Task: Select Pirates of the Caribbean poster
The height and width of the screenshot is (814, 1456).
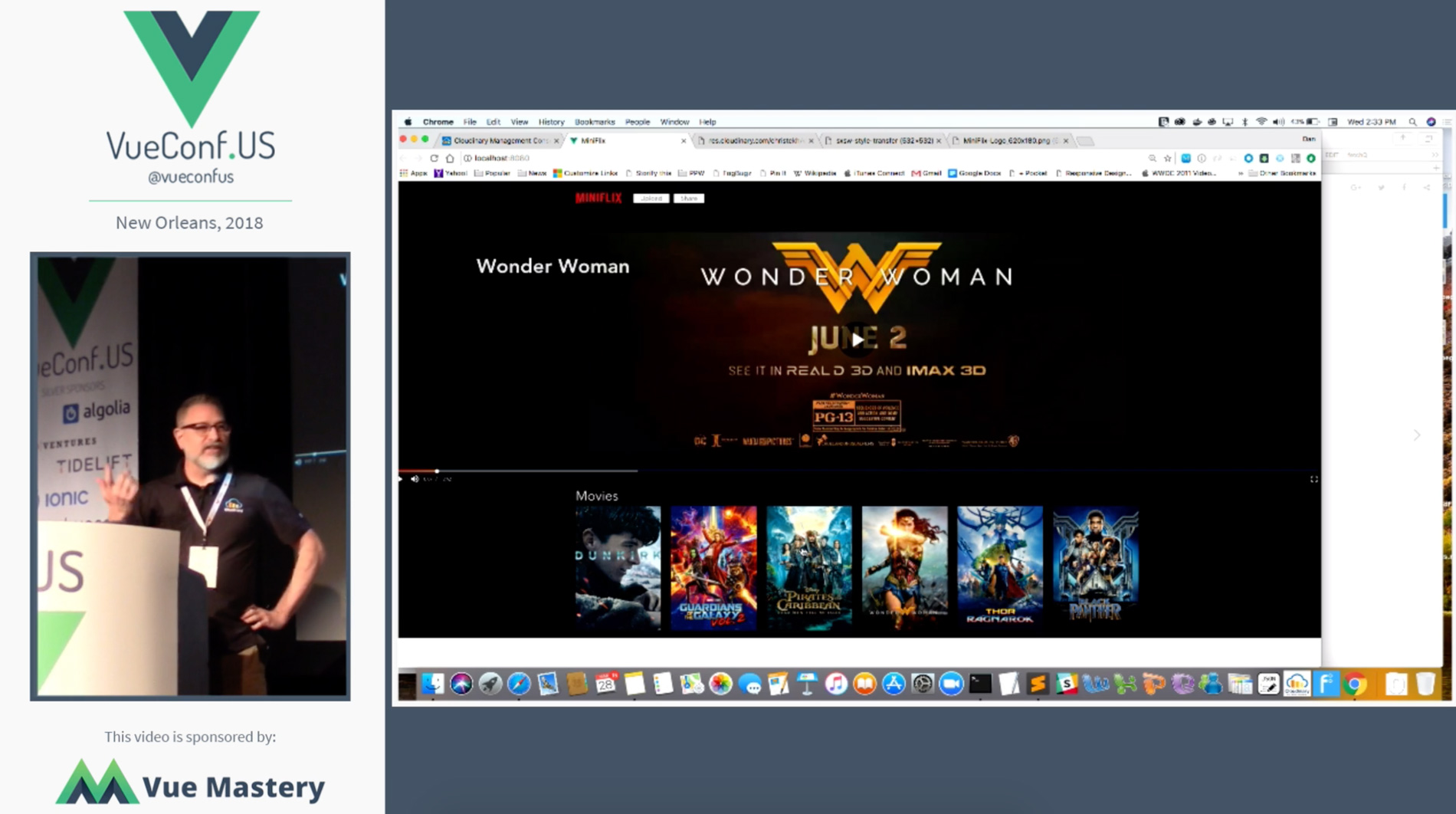Action: 808,567
